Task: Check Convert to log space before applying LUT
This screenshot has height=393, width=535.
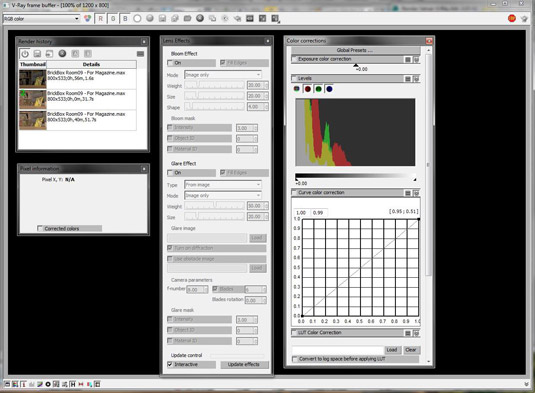Action: click(x=295, y=359)
